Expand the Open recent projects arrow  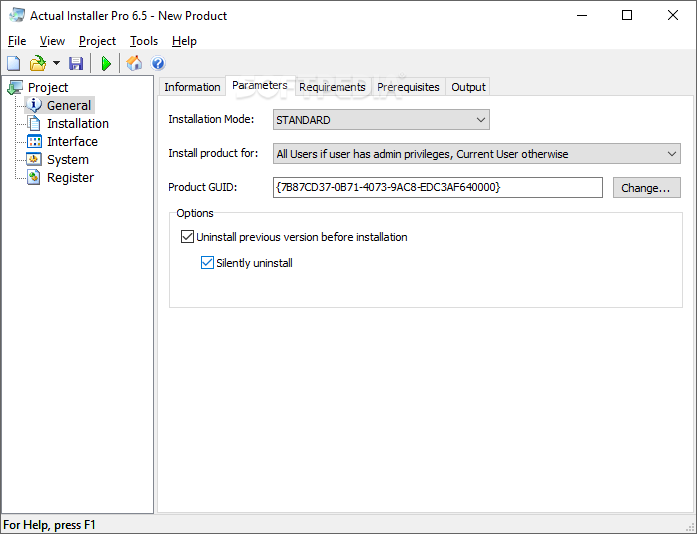(x=56, y=63)
